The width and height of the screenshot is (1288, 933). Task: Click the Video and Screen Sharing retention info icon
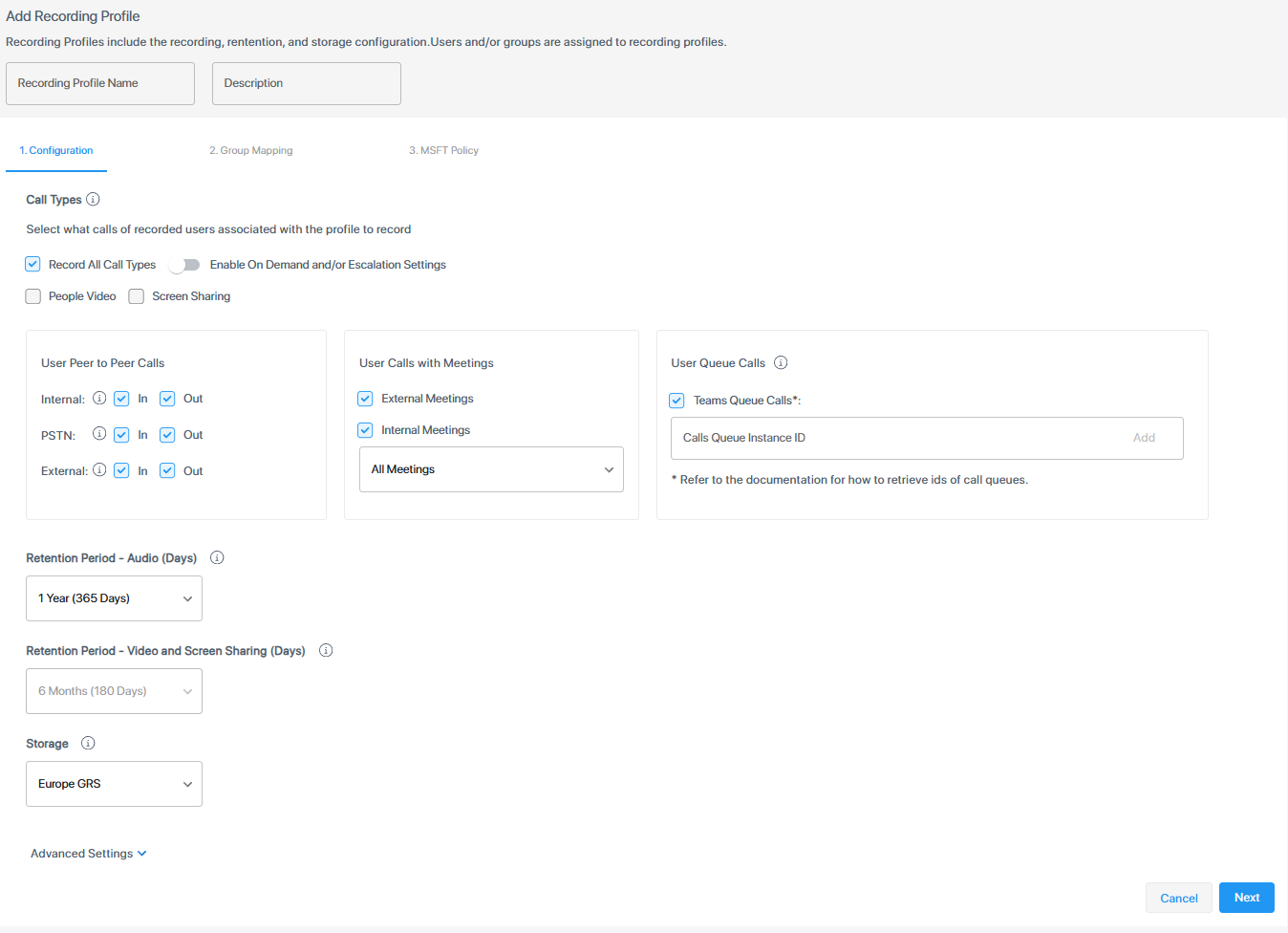[x=326, y=650]
